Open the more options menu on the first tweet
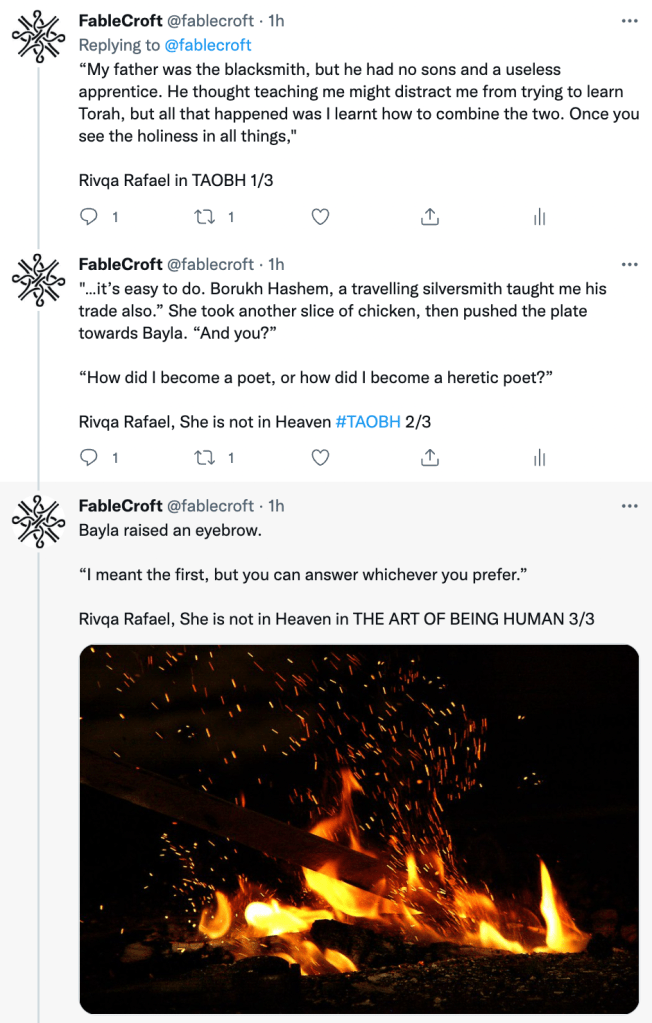Image resolution: width=652 pixels, height=1023 pixels. (629, 22)
